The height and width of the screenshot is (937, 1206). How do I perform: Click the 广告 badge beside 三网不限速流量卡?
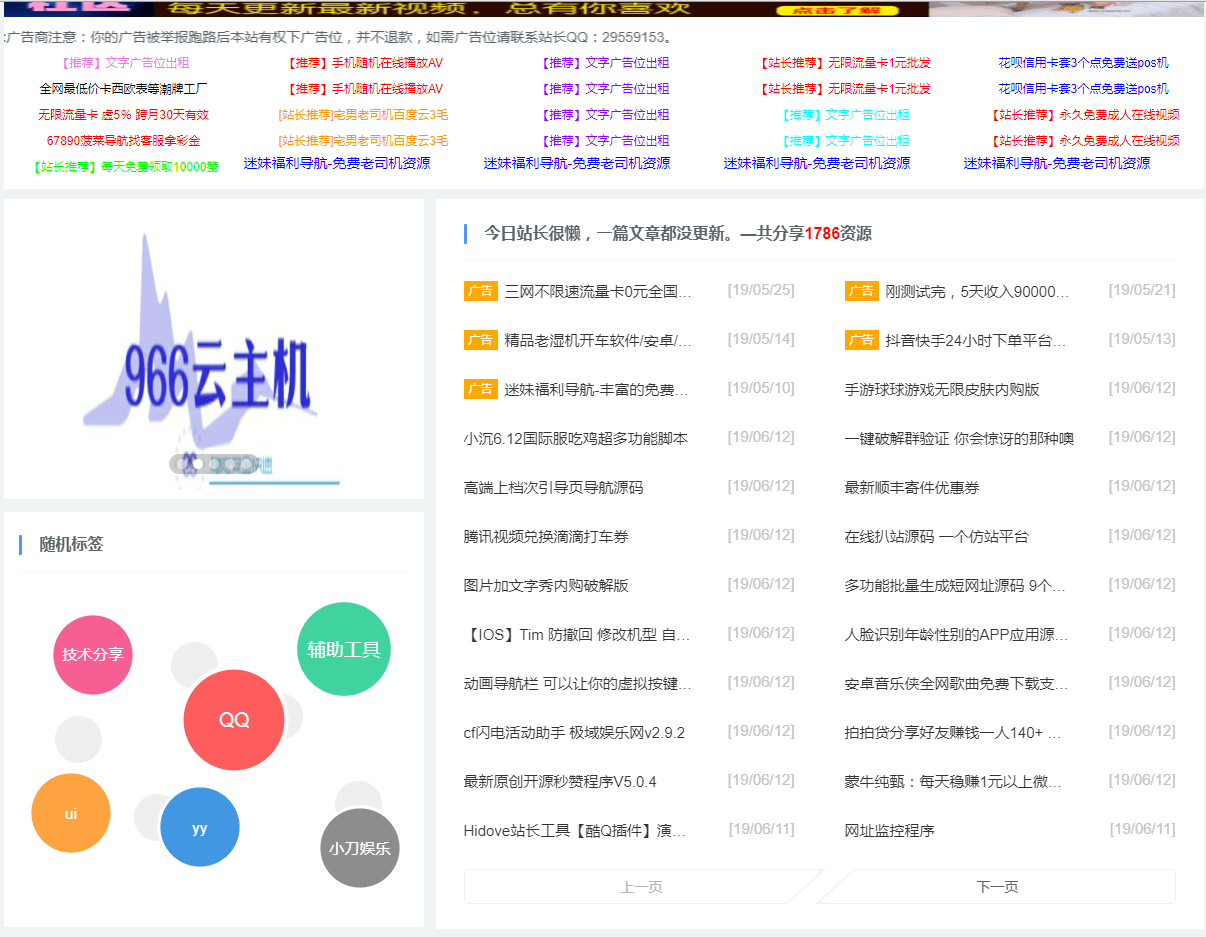point(481,290)
